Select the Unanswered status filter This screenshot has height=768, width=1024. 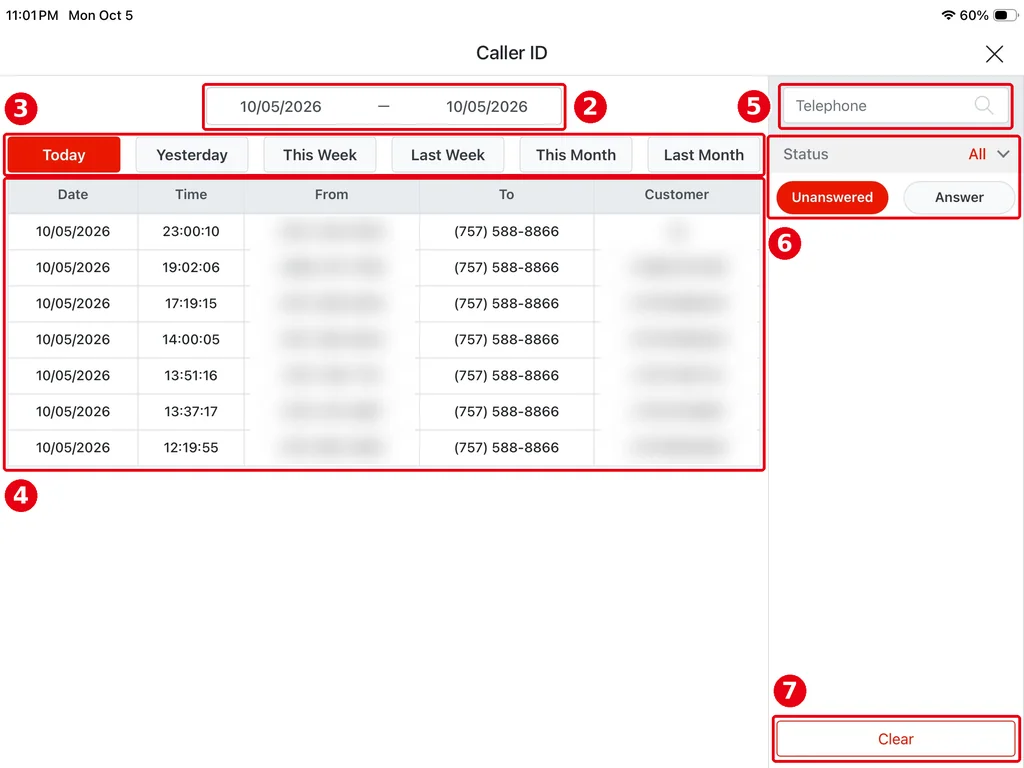tap(832, 197)
